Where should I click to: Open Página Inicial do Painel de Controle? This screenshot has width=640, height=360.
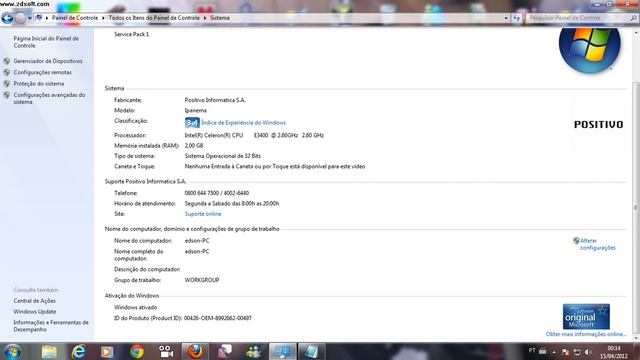[46, 42]
